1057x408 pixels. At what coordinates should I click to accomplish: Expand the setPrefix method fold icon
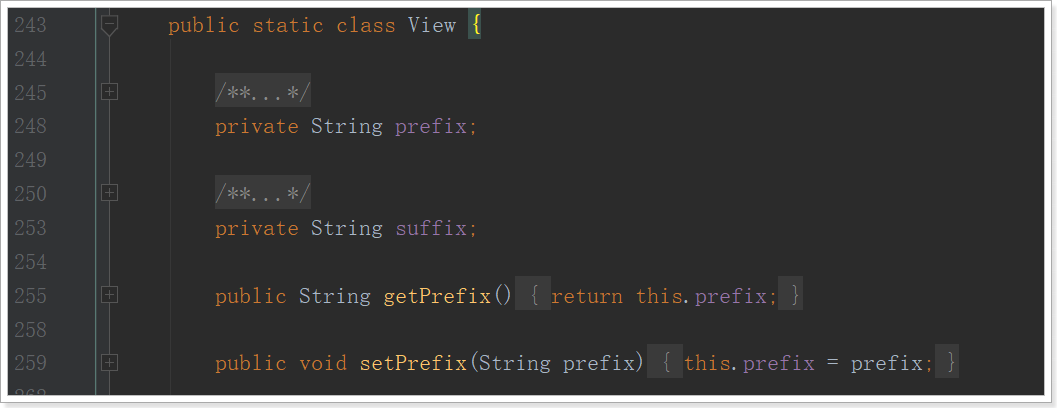[x=109, y=363]
